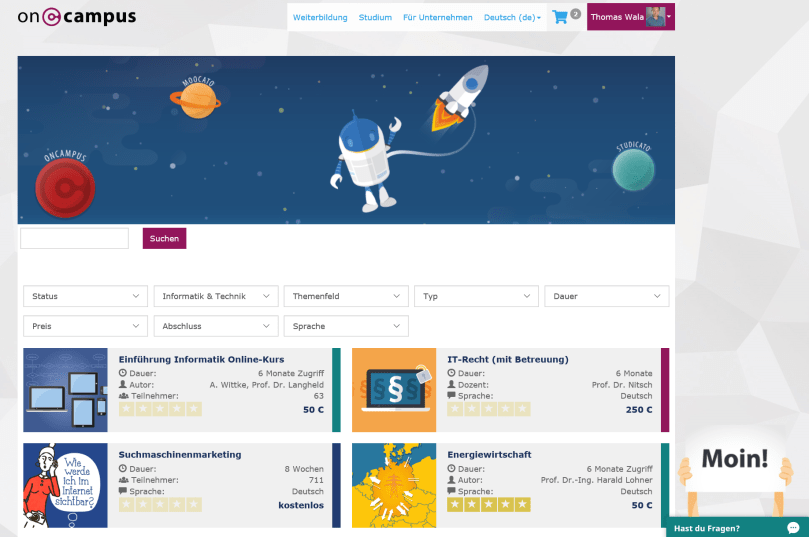Click Suchmaschinenmarketing cartoon thumbnail
This screenshot has width=809, height=537.
click(x=66, y=485)
